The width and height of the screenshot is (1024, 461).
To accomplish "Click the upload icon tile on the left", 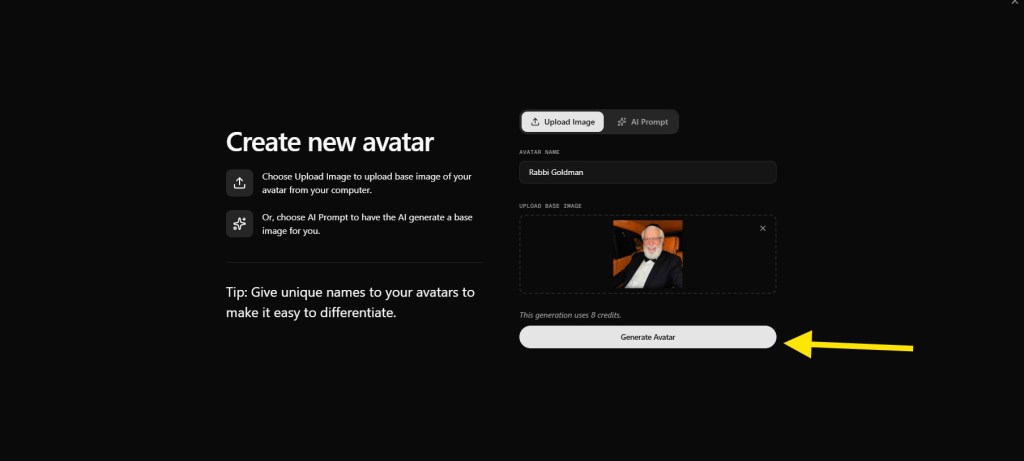I will tap(239, 183).
